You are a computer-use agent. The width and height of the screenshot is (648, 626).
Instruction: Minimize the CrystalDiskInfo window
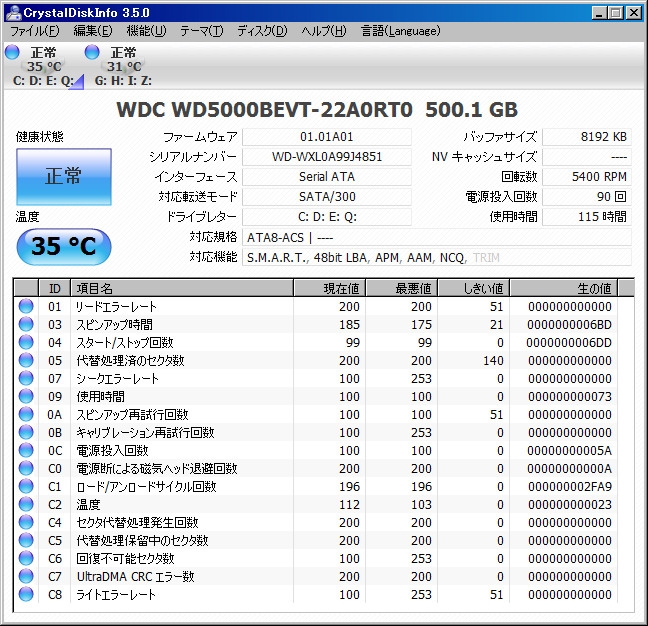(599, 13)
